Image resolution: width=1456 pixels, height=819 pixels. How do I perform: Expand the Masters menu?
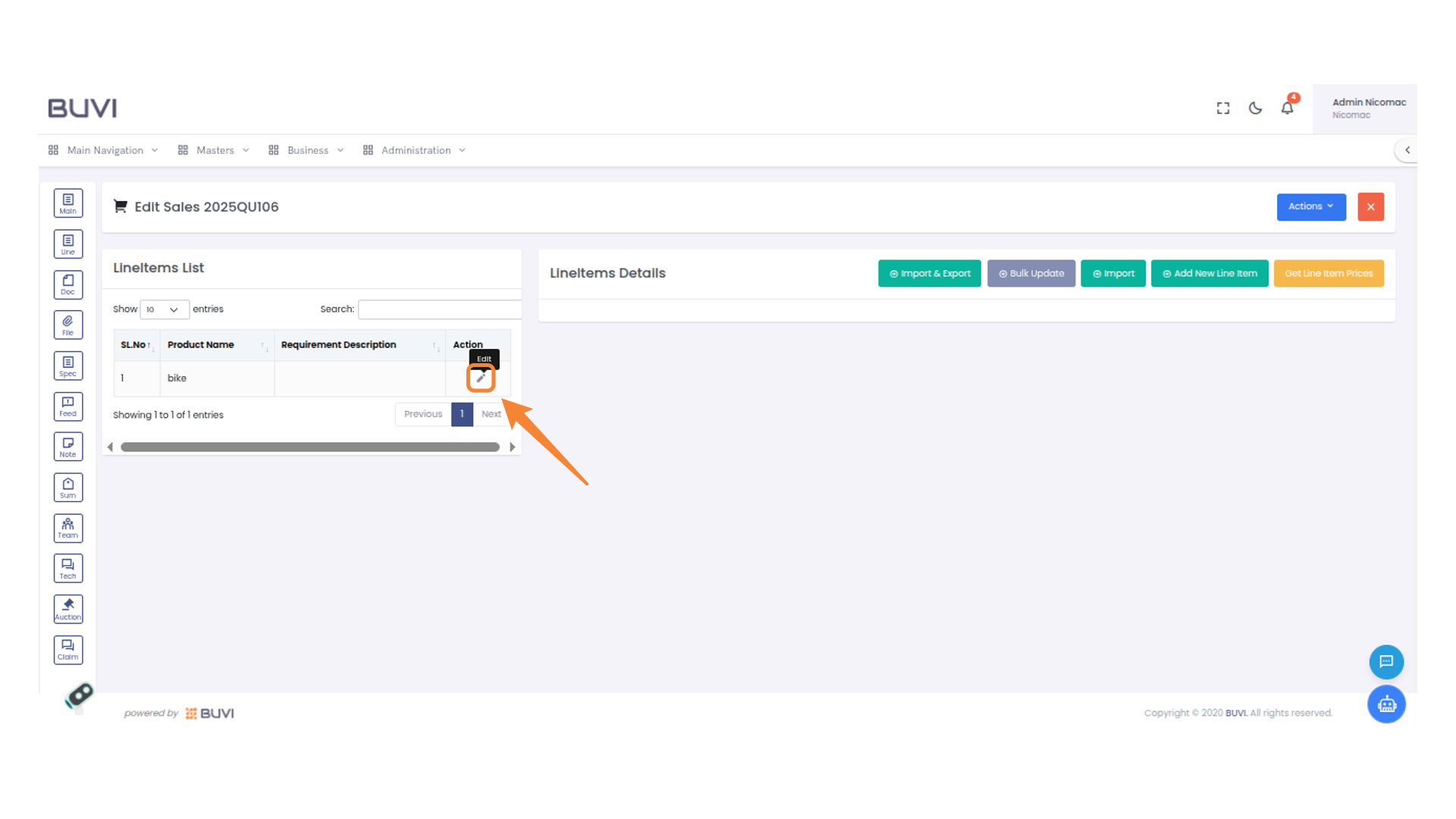point(215,149)
